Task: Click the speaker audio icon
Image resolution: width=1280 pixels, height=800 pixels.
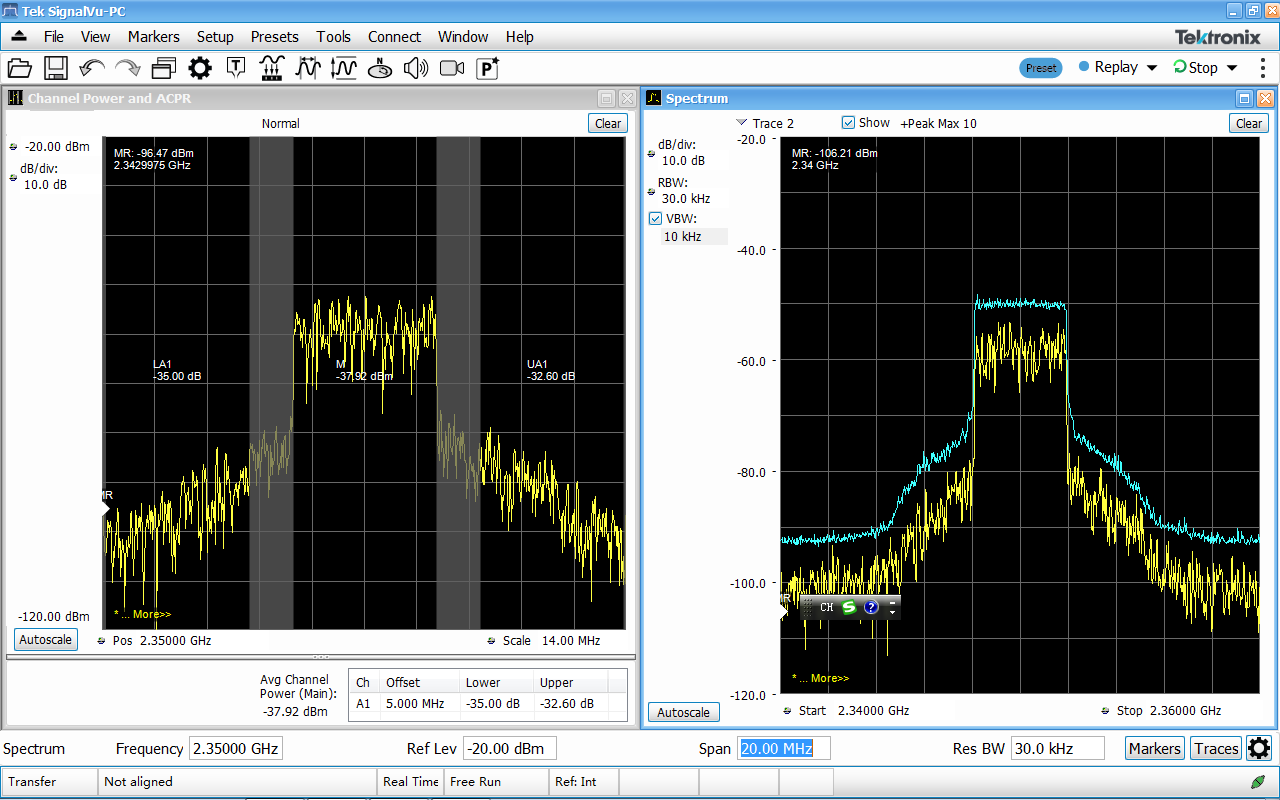Action: click(x=416, y=68)
